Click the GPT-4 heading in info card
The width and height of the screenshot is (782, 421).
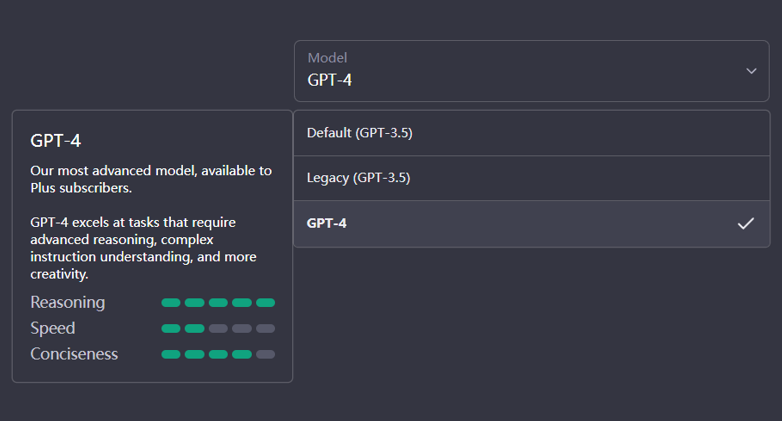(55, 141)
